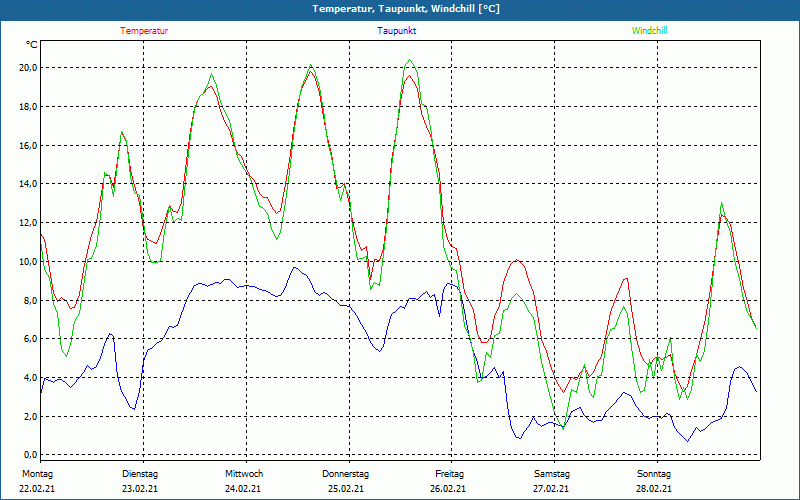Click the date 24.02.21

coord(243,489)
